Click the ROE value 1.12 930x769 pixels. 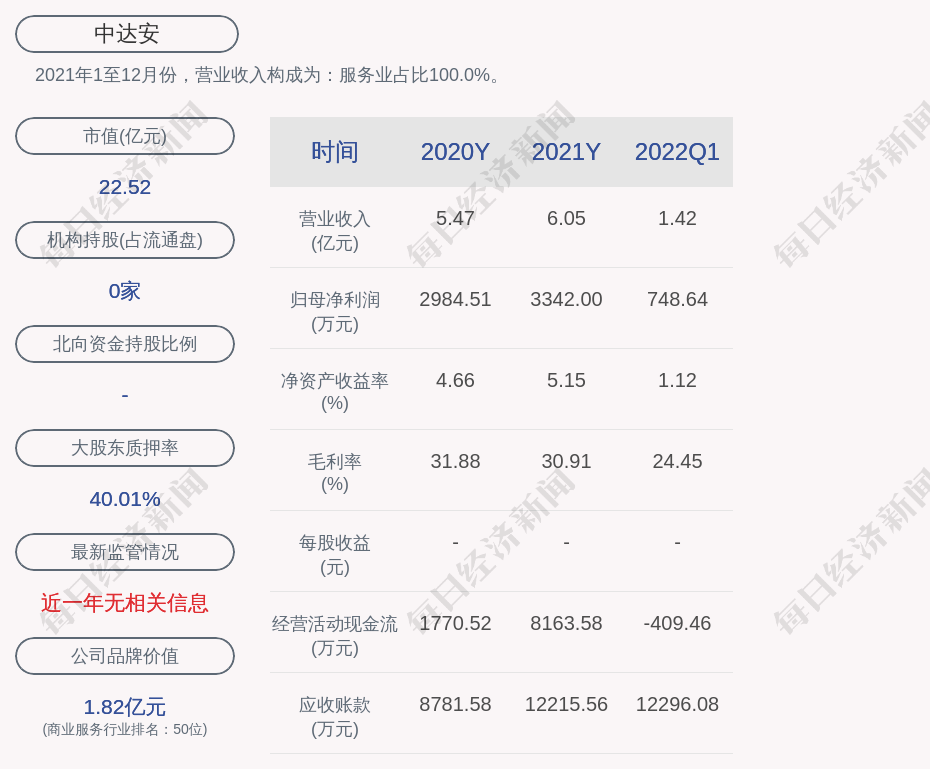pos(677,380)
